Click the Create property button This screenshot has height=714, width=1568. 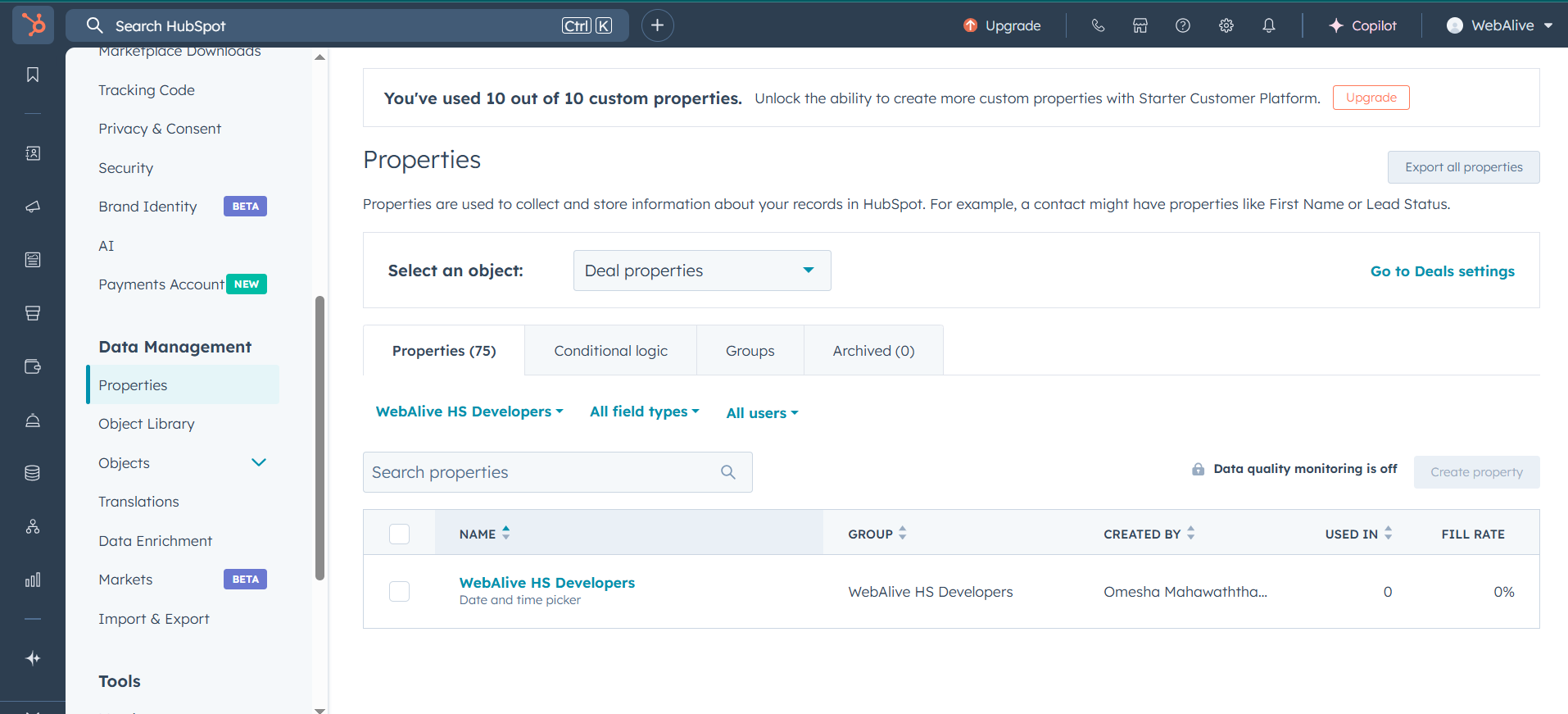coord(1476,472)
